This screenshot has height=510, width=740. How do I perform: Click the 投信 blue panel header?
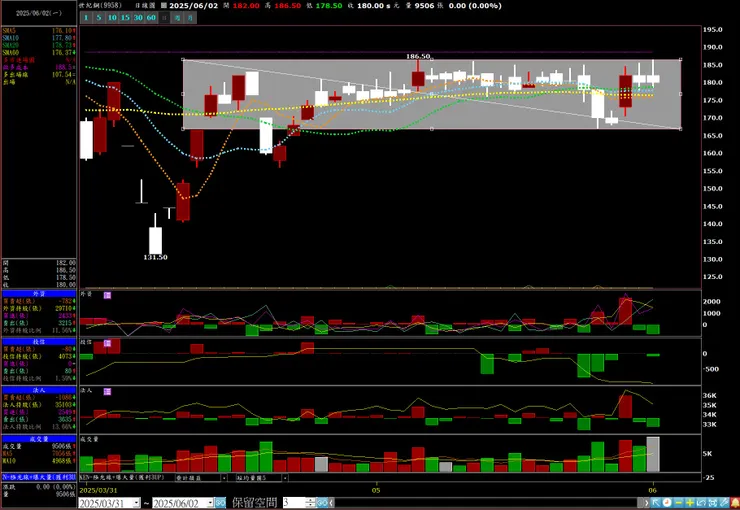pos(39,342)
